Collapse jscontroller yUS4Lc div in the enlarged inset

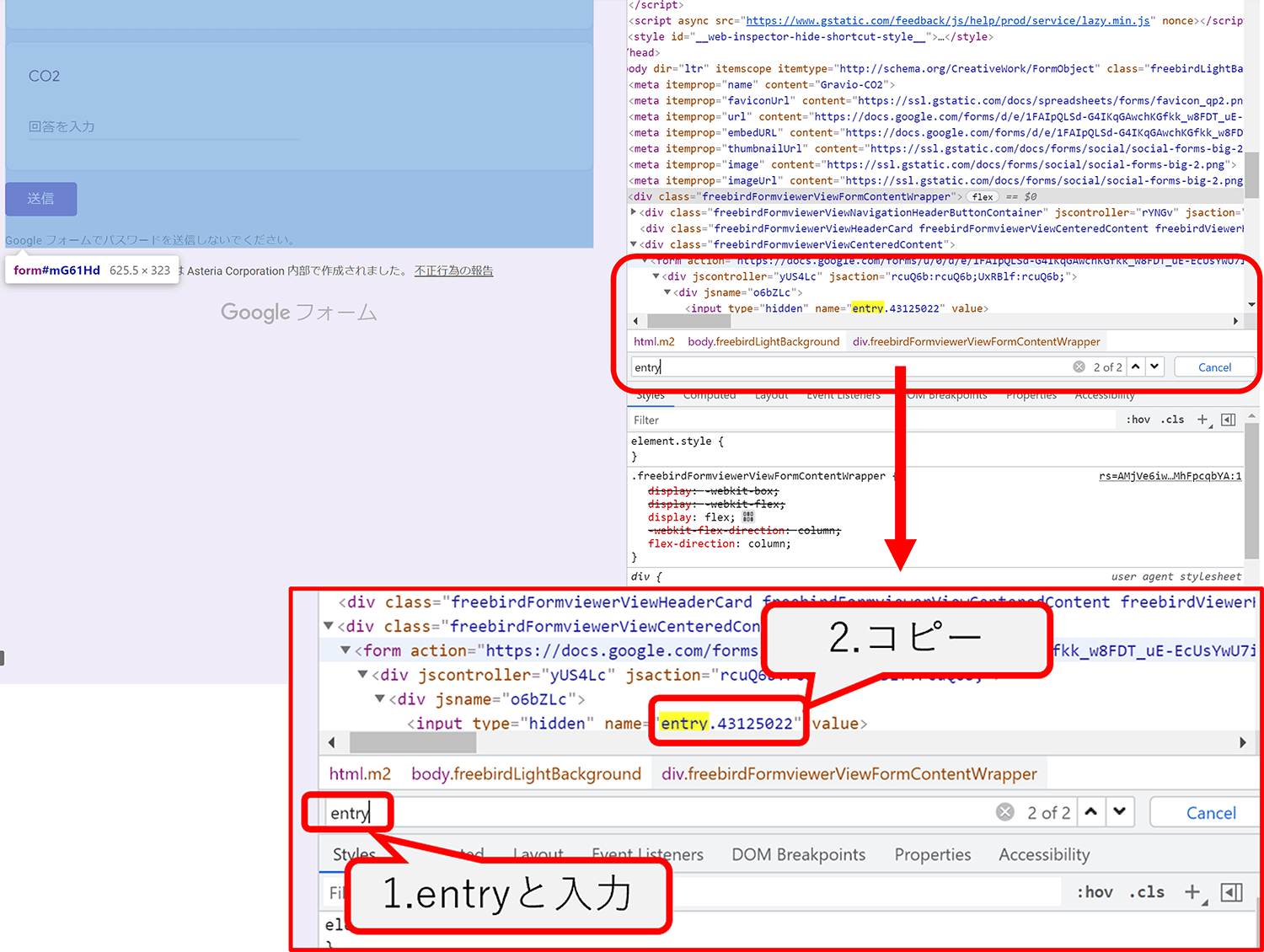tap(362, 675)
